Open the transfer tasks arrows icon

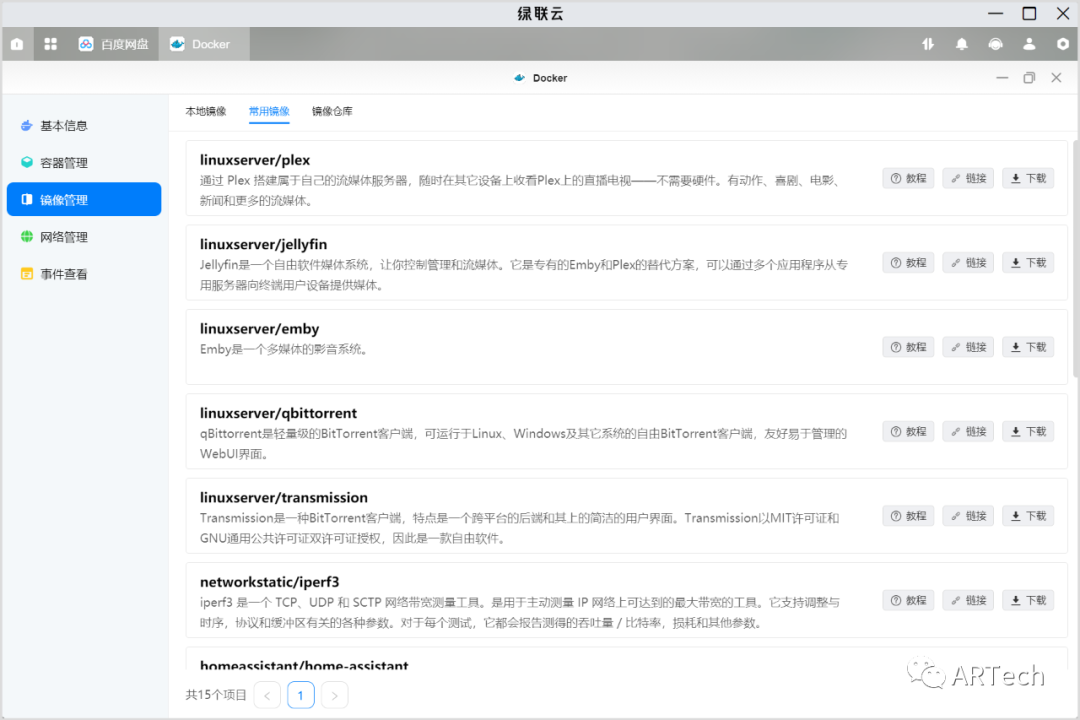tap(928, 44)
